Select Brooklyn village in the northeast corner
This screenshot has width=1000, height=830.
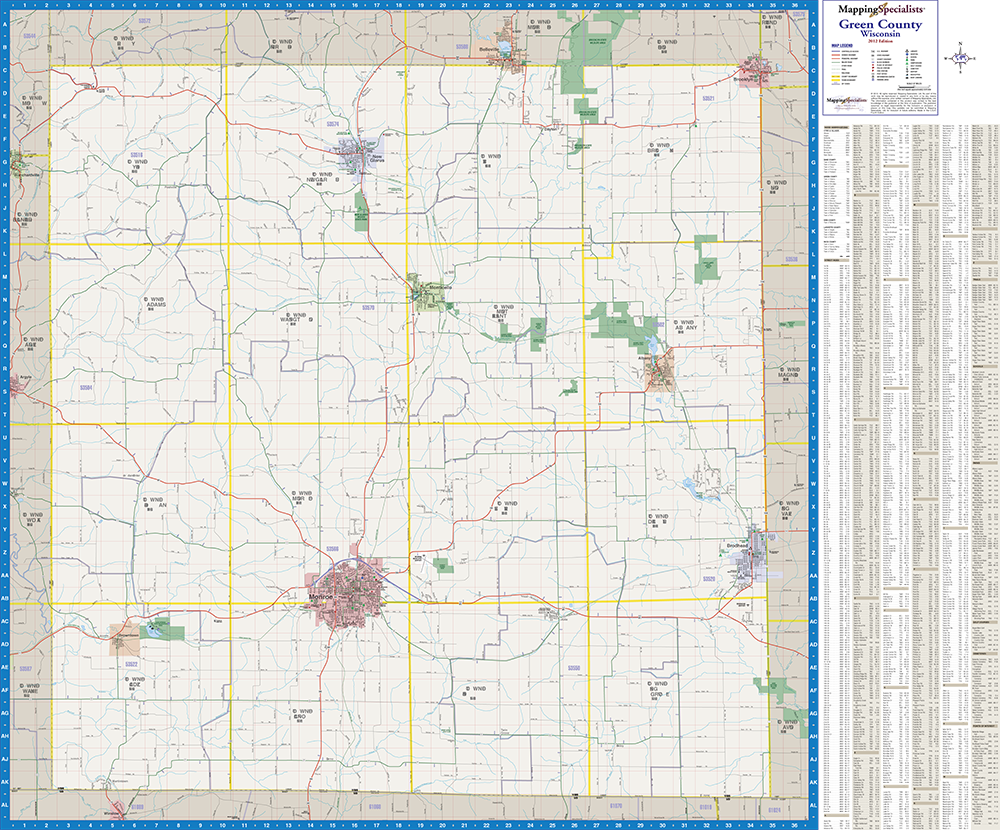click(x=771, y=75)
